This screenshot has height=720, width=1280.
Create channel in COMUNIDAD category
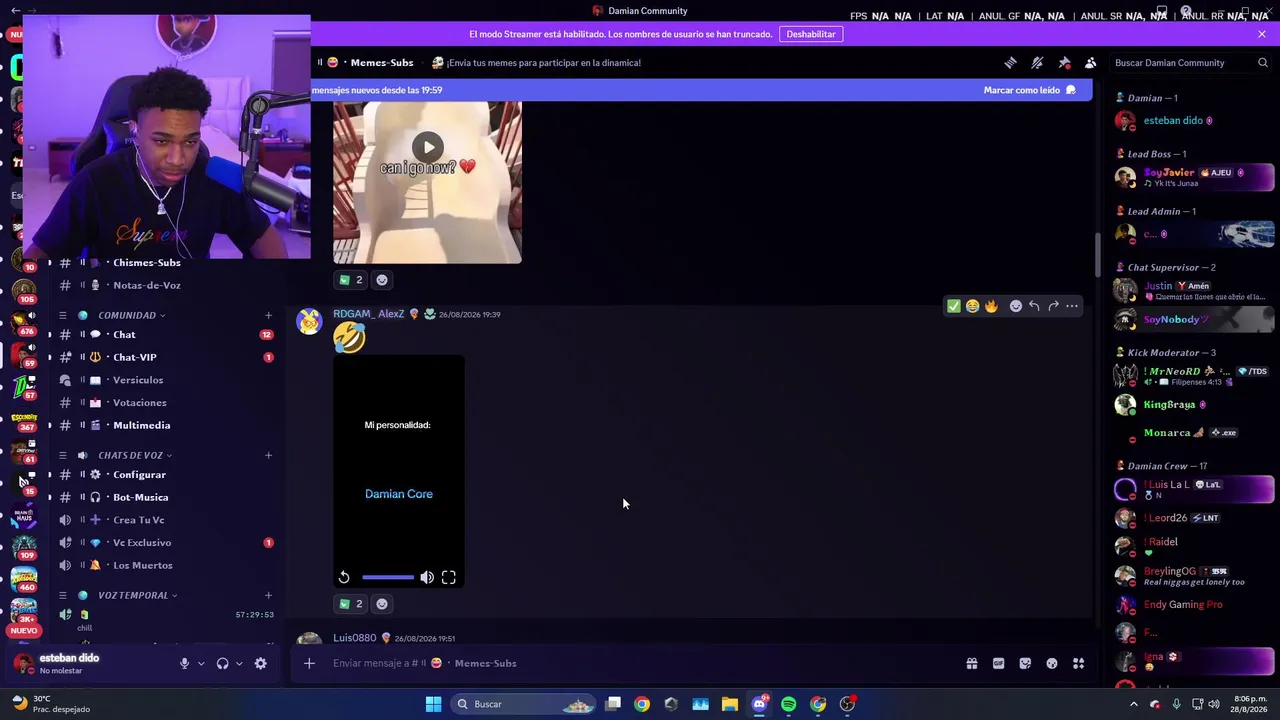click(268, 315)
